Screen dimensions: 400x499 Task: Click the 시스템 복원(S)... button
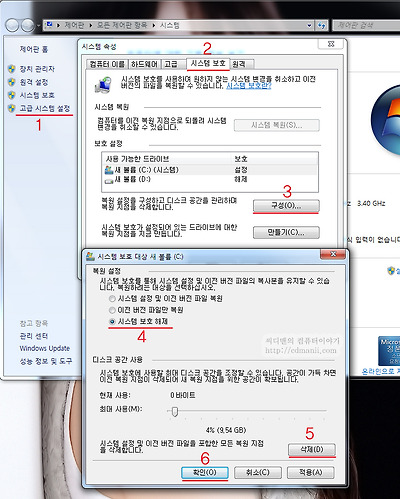coord(277,125)
